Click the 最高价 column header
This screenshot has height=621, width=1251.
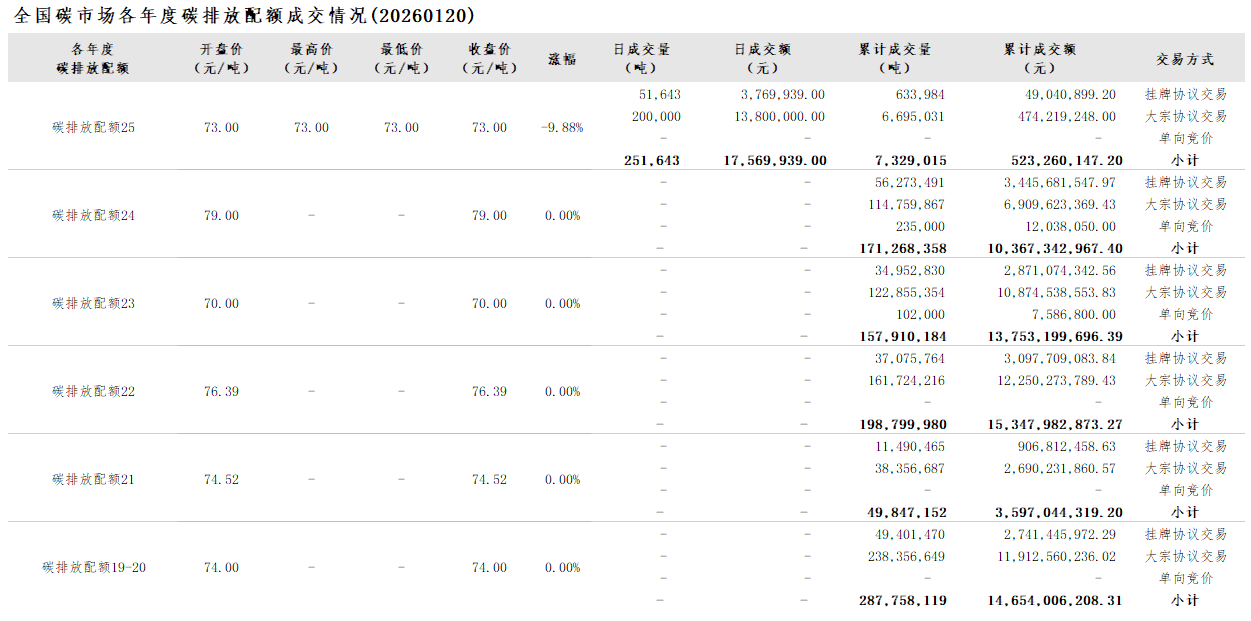pos(311,58)
